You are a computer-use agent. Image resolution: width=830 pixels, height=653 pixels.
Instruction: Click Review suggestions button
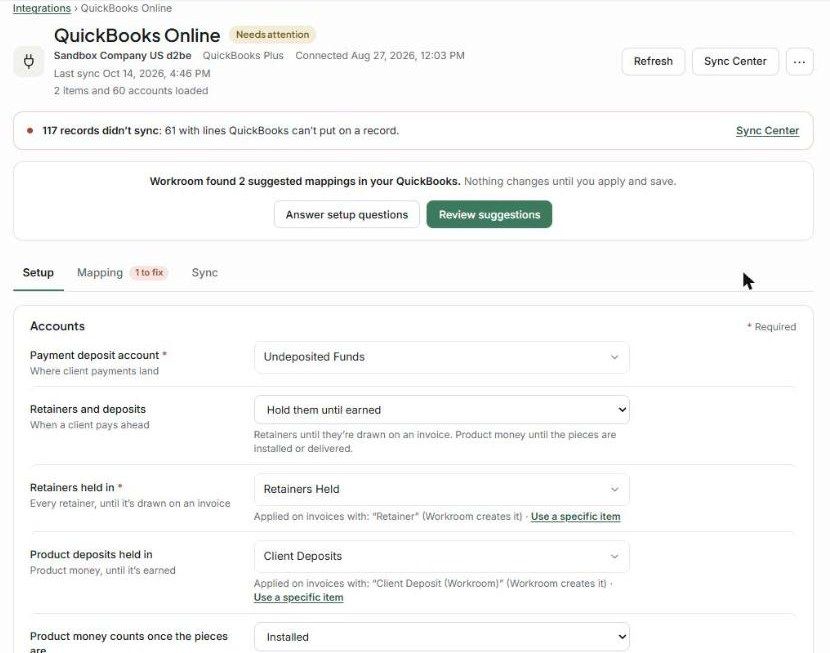click(489, 214)
